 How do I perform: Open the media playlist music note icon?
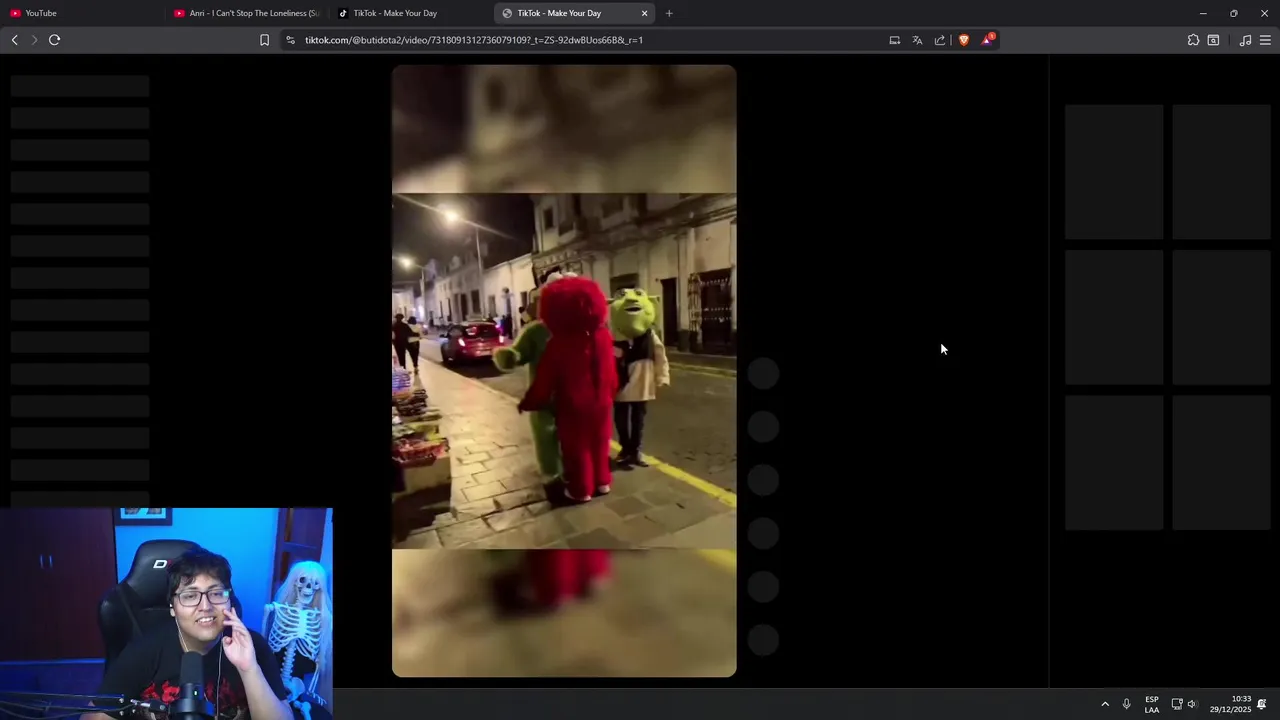pos(1245,40)
